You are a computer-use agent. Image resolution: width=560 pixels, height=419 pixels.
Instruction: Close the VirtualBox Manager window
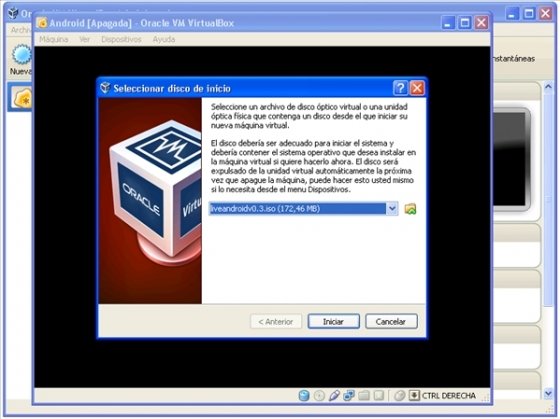pos(545,14)
